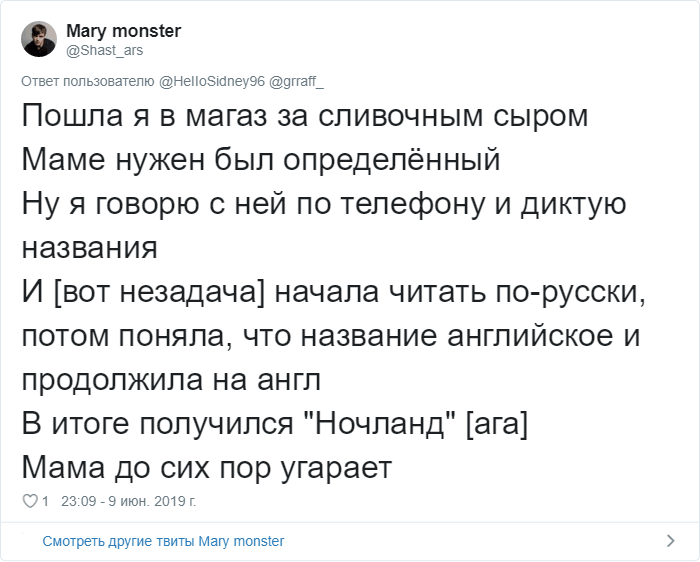Click the word "Ночланд" in the tweet

381,423
